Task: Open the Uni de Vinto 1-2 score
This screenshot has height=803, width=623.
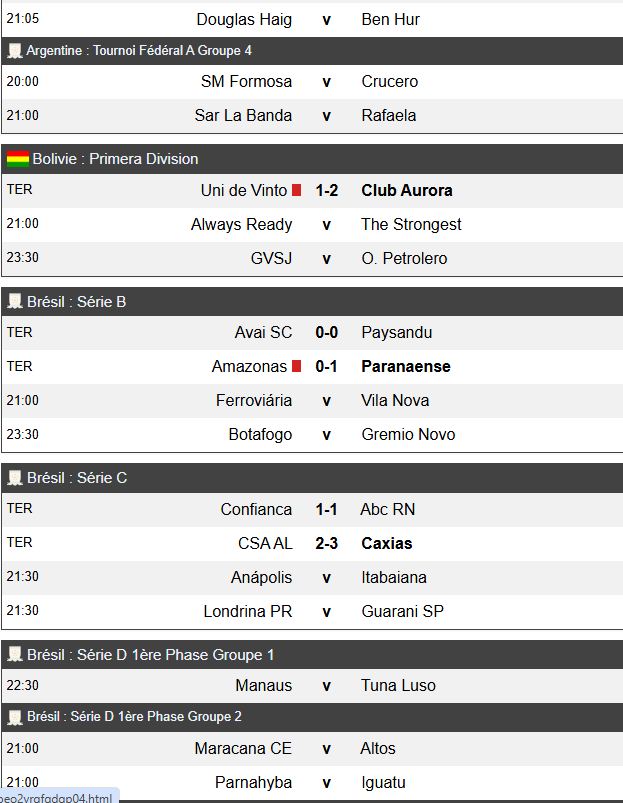Action: click(x=326, y=190)
